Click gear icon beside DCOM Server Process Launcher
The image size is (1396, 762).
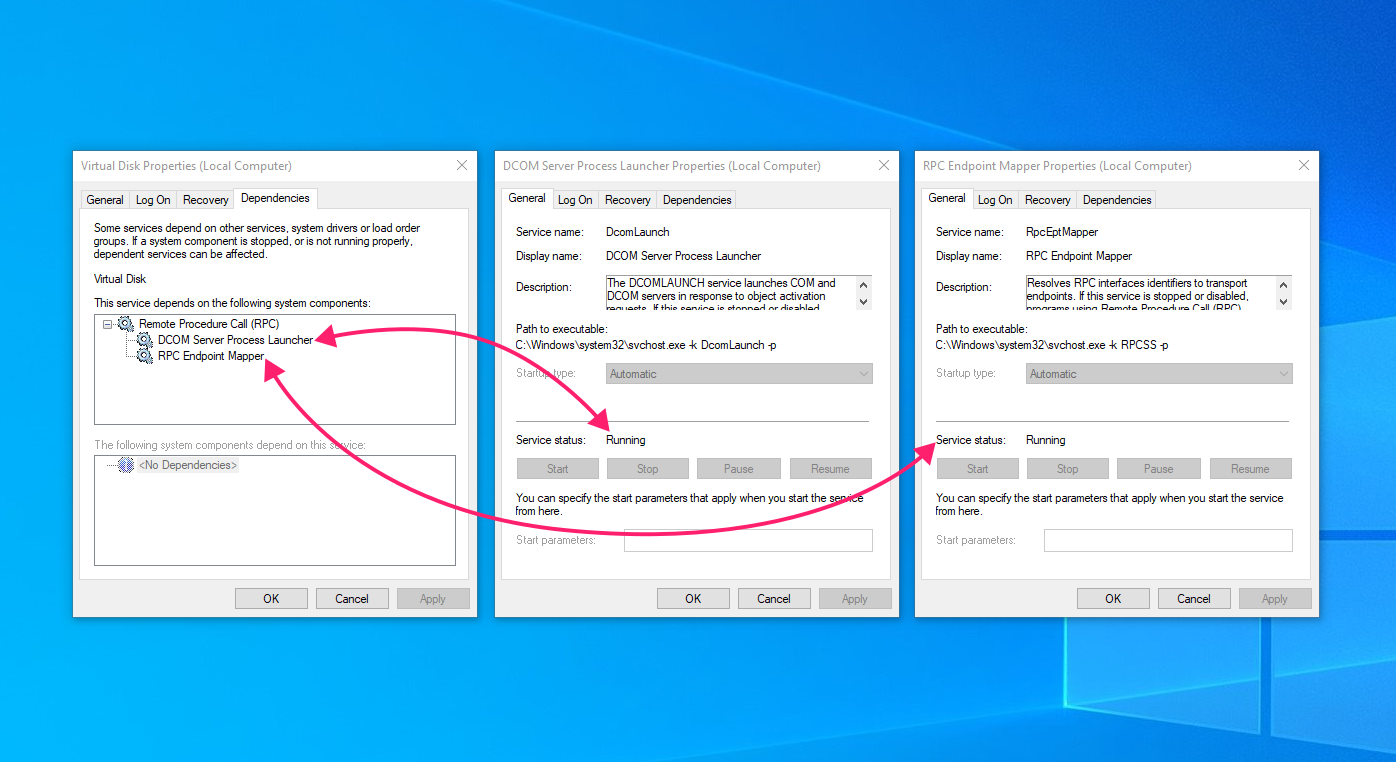pyautogui.click(x=145, y=340)
